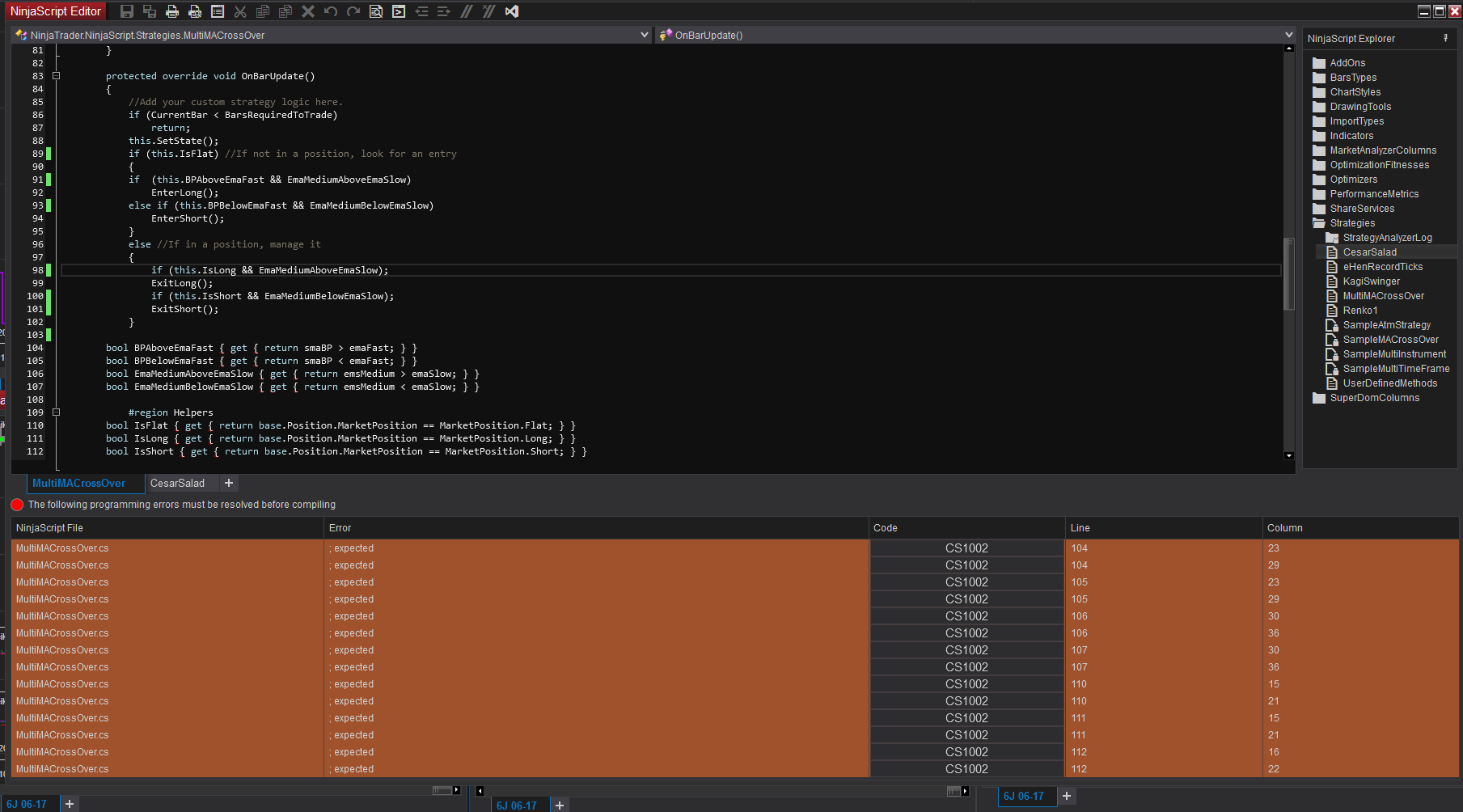
Task: Click the Compile icon in the toolbar
Action: point(399,11)
